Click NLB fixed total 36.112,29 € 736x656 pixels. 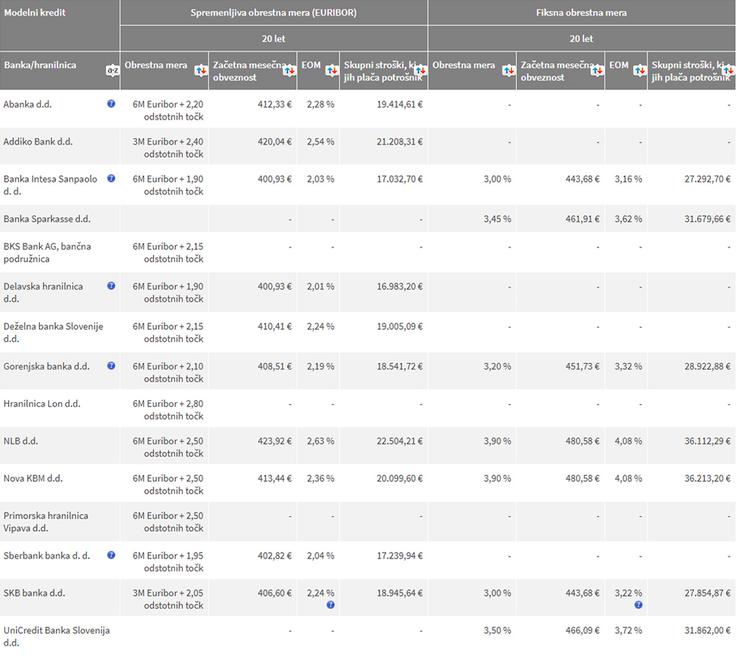tap(707, 441)
